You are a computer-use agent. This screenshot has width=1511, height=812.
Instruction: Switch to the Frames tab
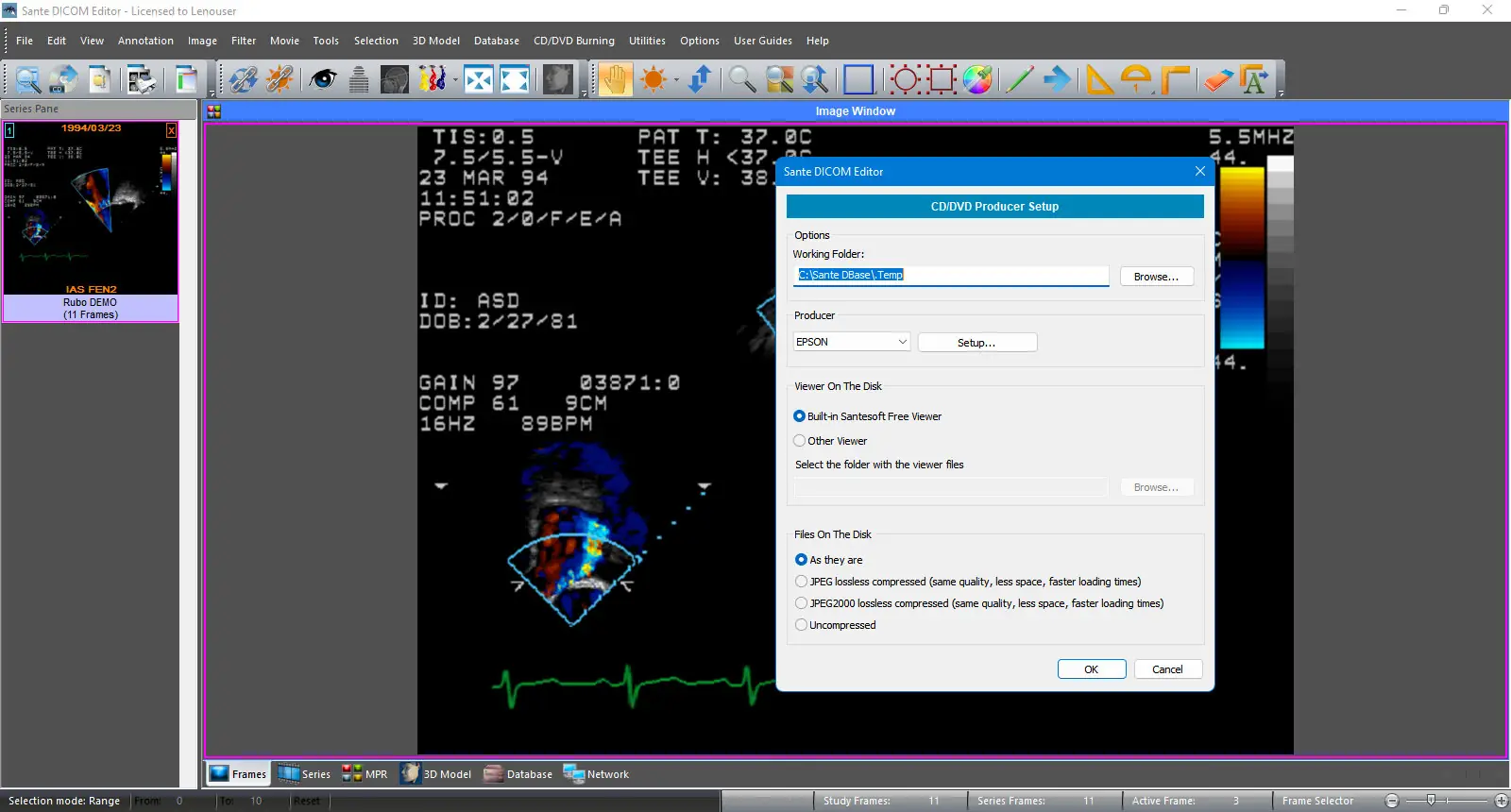click(x=238, y=774)
